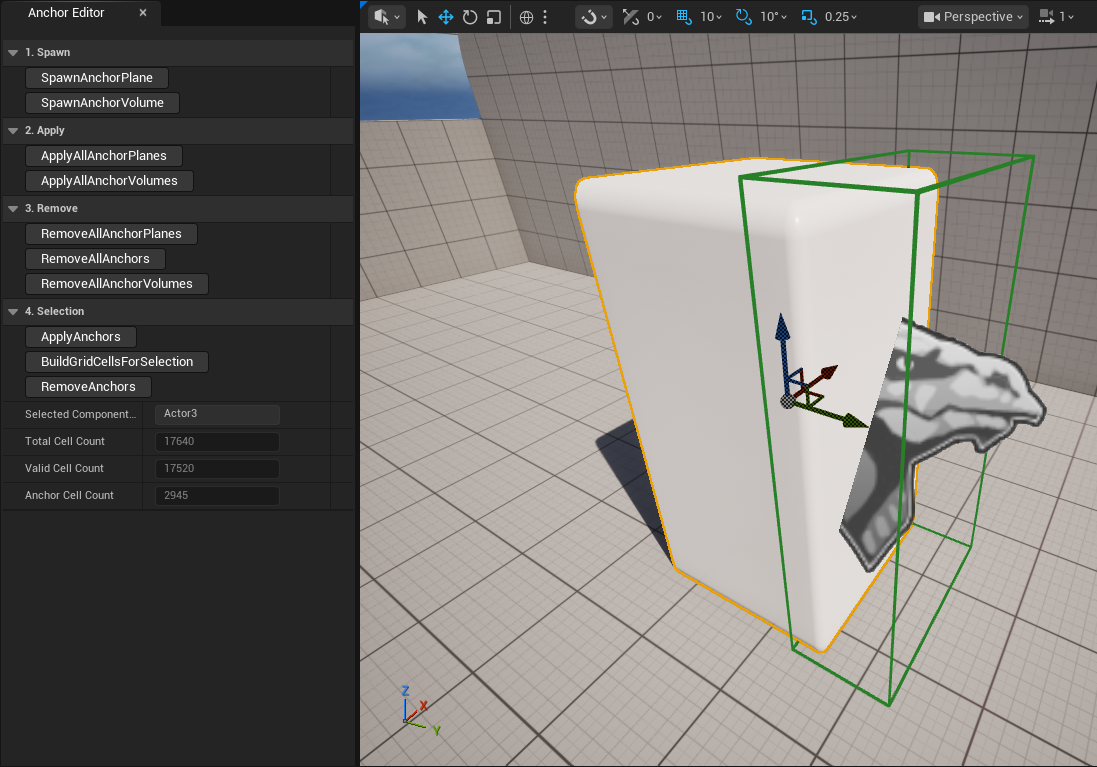Close the Anchor Editor tab
This screenshot has width=1097, height=767.
tap(143, 13)
